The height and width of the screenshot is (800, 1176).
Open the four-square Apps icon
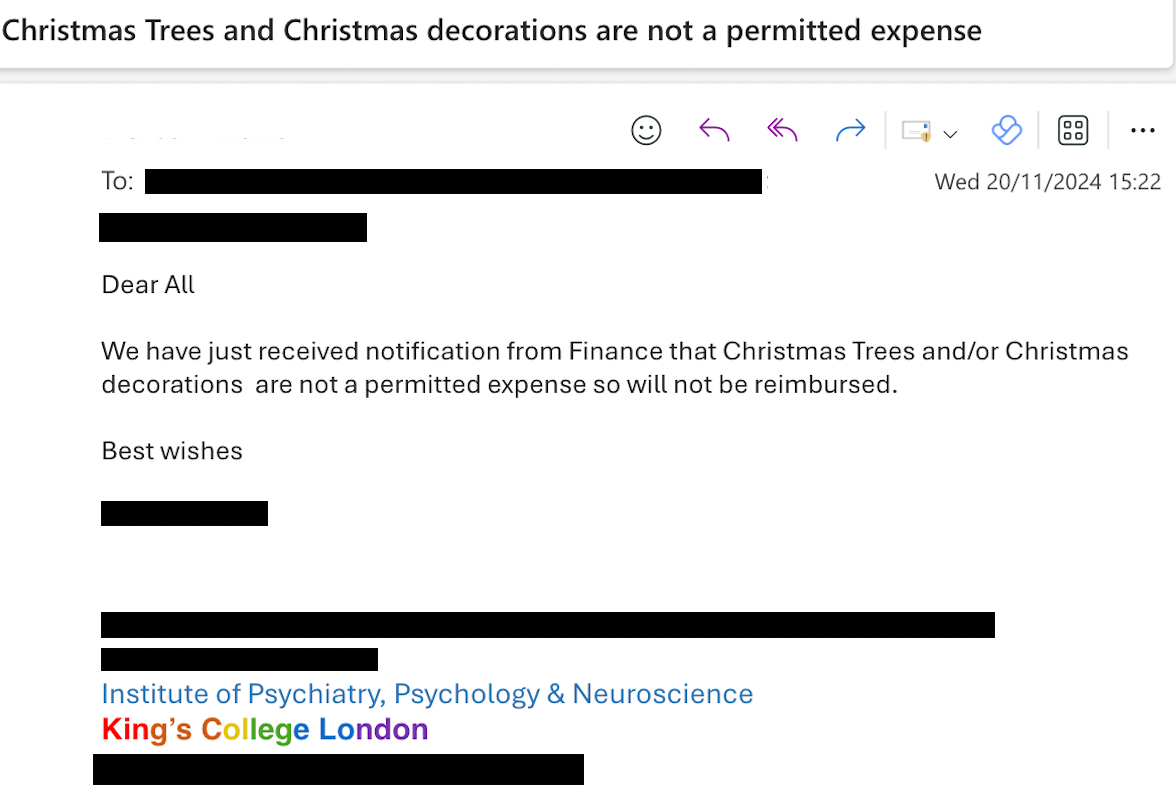click(1073, 130)
